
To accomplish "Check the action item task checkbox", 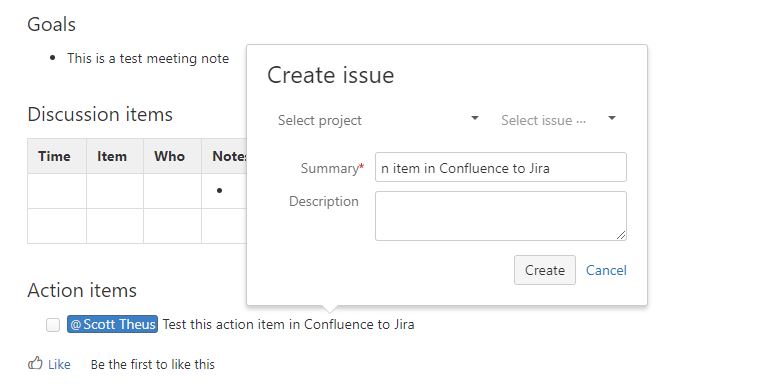I will click(53, 325).
